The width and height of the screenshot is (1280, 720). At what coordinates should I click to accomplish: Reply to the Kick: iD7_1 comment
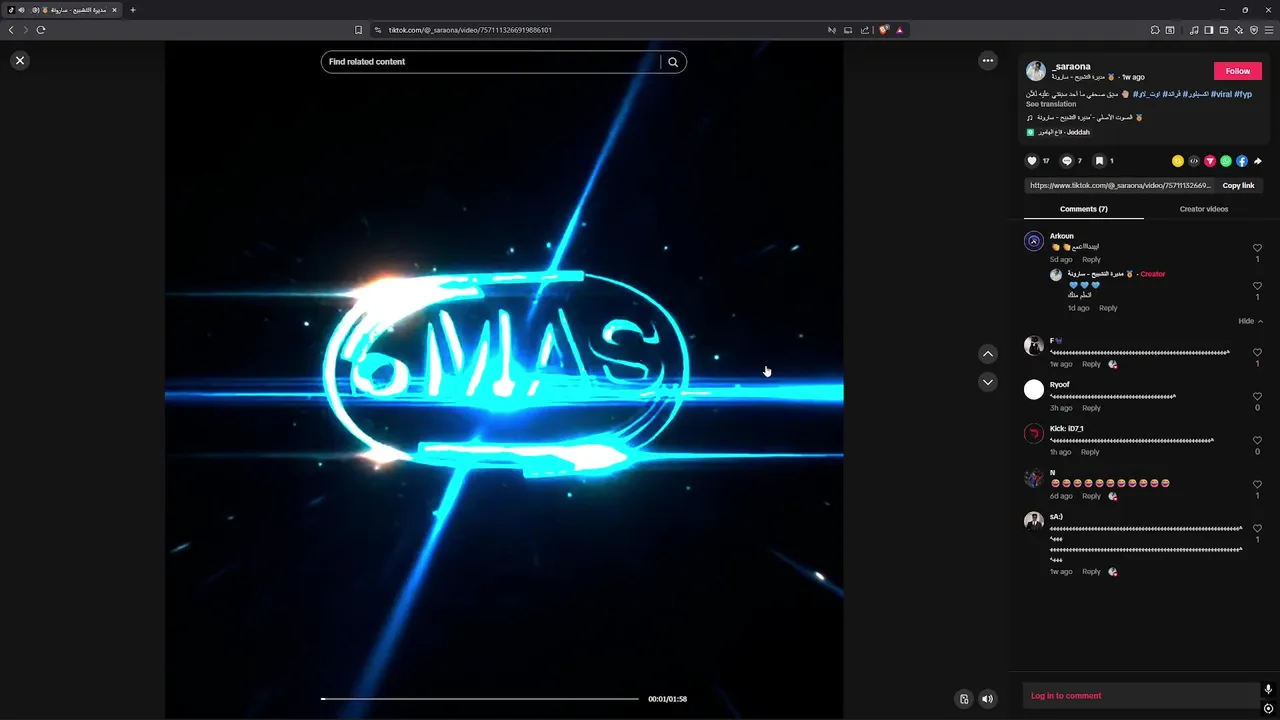coord(1090,452)
